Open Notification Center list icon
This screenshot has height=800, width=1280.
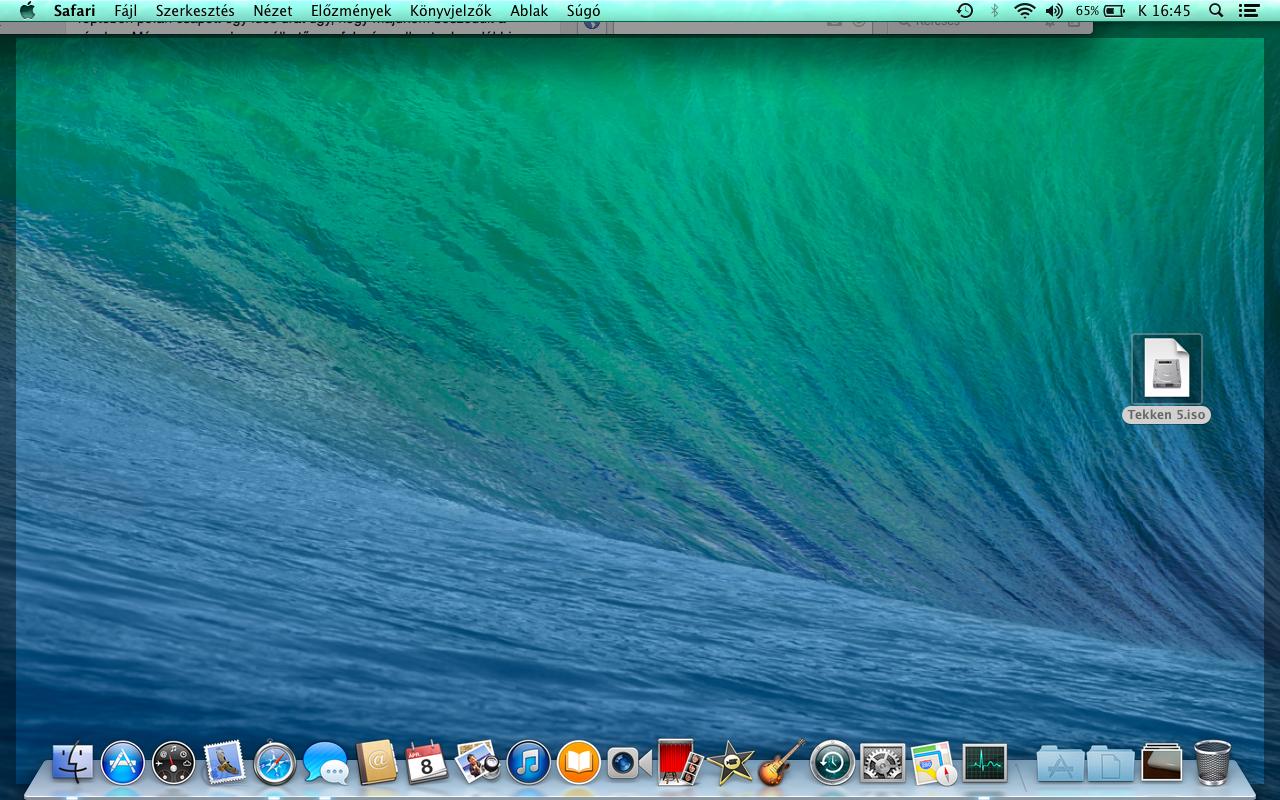point(1248,10)
